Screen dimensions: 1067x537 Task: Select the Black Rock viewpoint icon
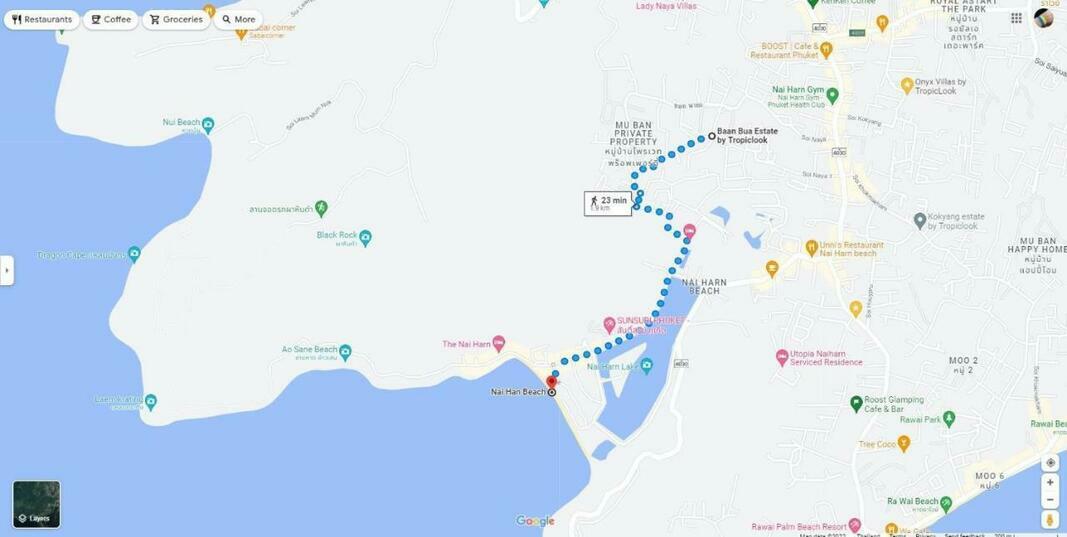click(365, 238)
